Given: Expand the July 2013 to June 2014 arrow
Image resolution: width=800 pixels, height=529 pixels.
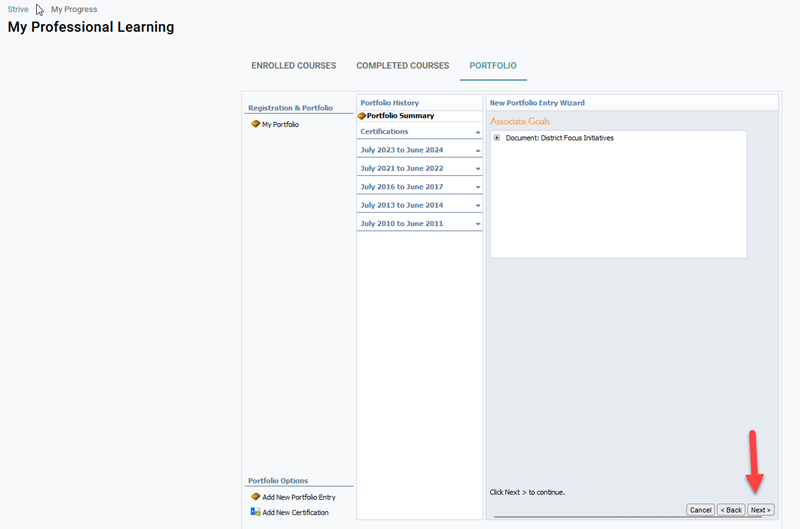Looking at the screenshot, I should tap(478, 205).
